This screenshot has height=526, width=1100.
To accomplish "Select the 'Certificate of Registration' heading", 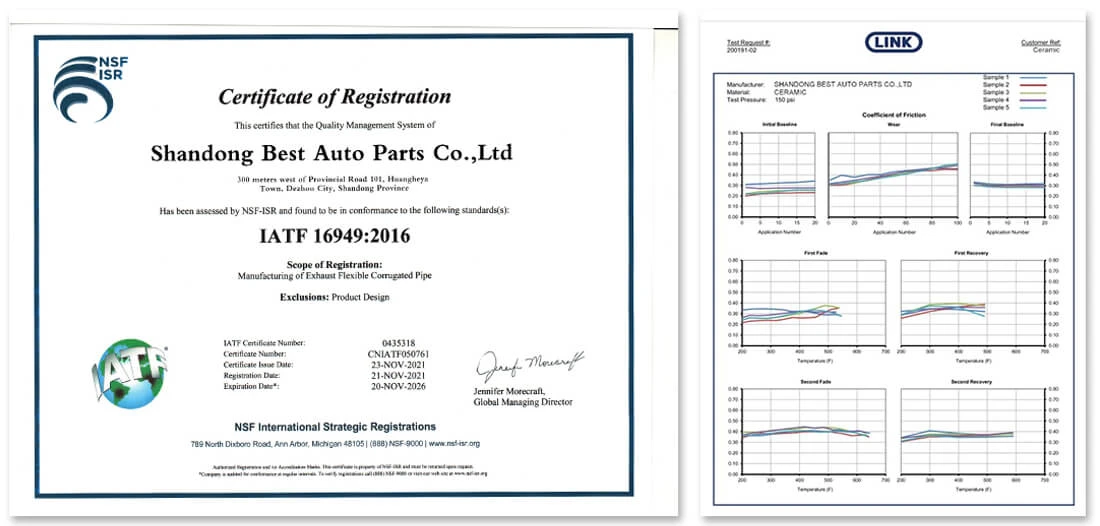I will click(x=335, y=97).
